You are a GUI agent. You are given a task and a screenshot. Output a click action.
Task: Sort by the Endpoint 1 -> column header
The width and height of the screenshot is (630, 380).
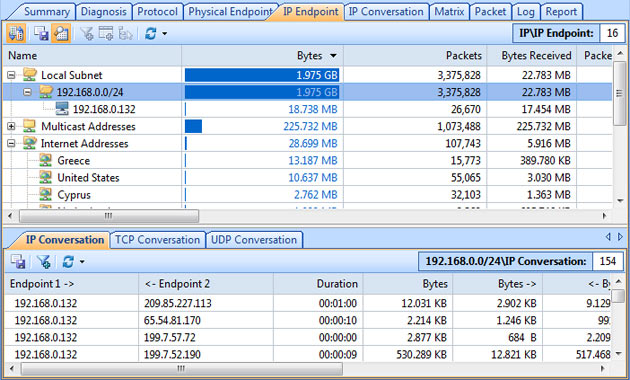[x=72, y=284]
